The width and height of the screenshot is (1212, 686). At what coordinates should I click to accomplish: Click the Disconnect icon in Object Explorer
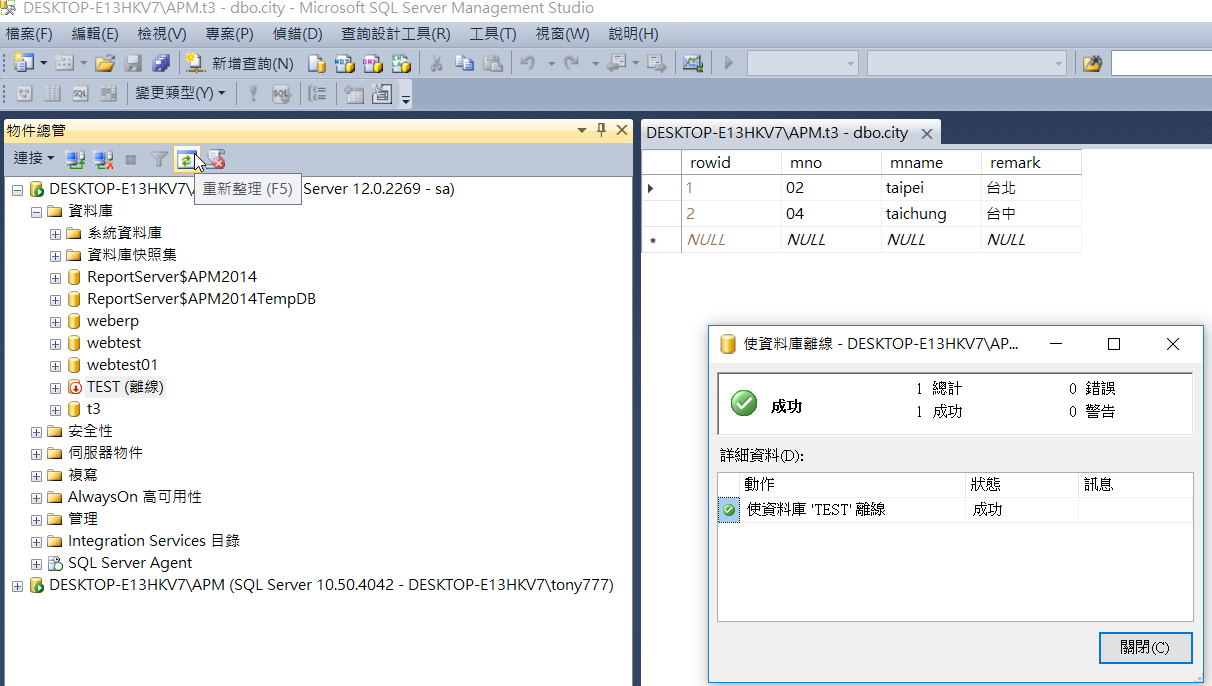103,159
